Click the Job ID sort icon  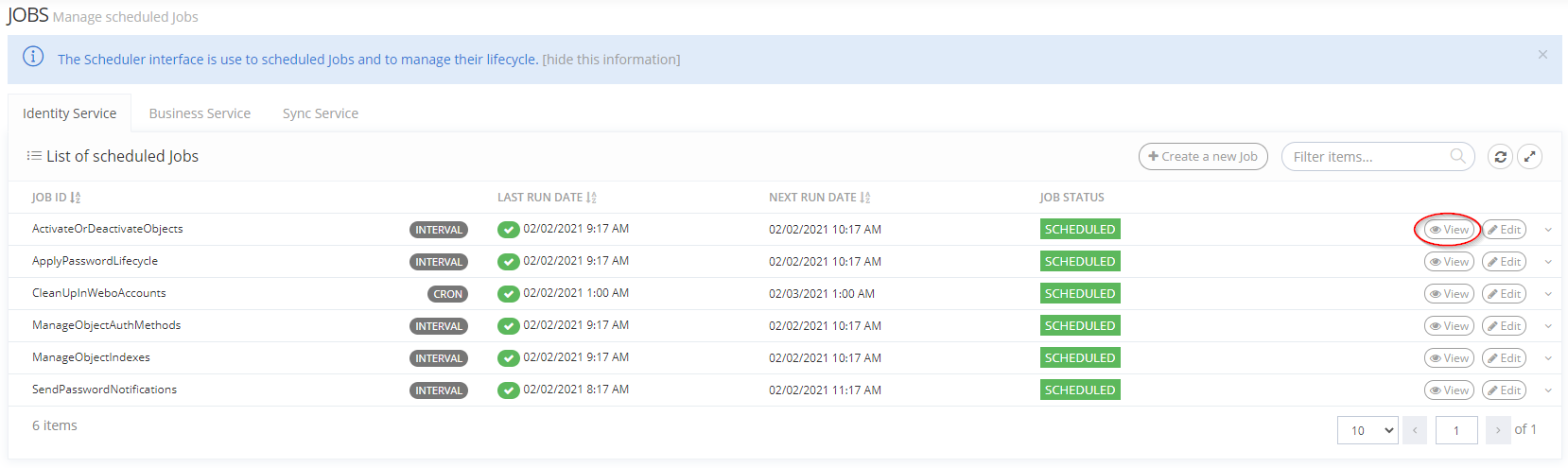pos(76,198)
